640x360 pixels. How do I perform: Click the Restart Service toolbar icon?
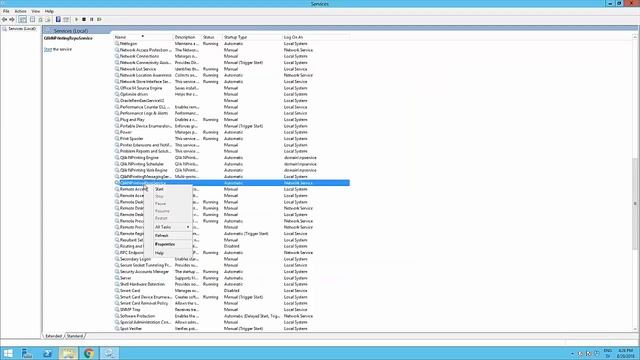(99, 19)
